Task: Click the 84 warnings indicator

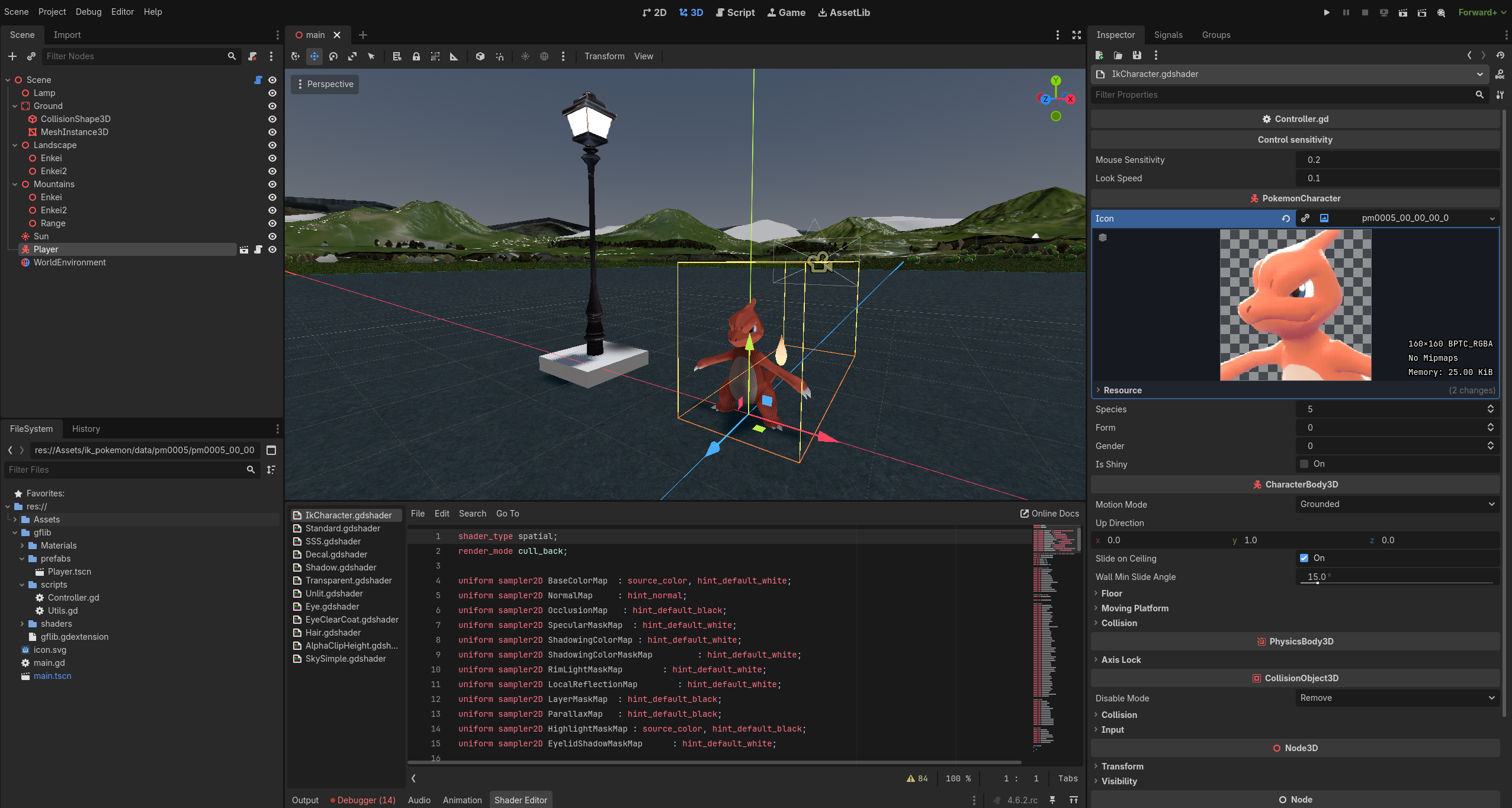Action: click(x=917, y=778)
